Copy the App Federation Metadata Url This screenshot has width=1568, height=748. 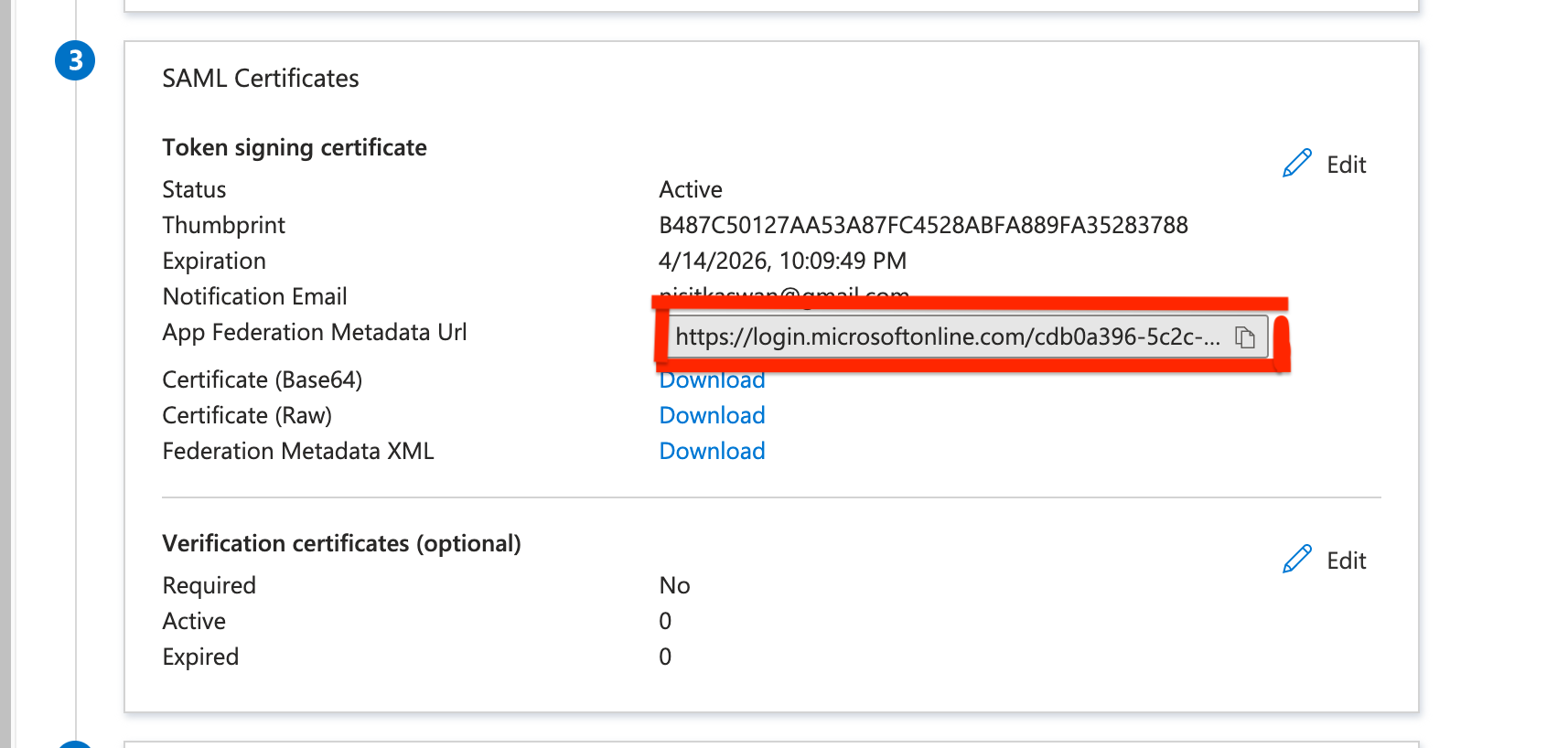pos(1244,337)
